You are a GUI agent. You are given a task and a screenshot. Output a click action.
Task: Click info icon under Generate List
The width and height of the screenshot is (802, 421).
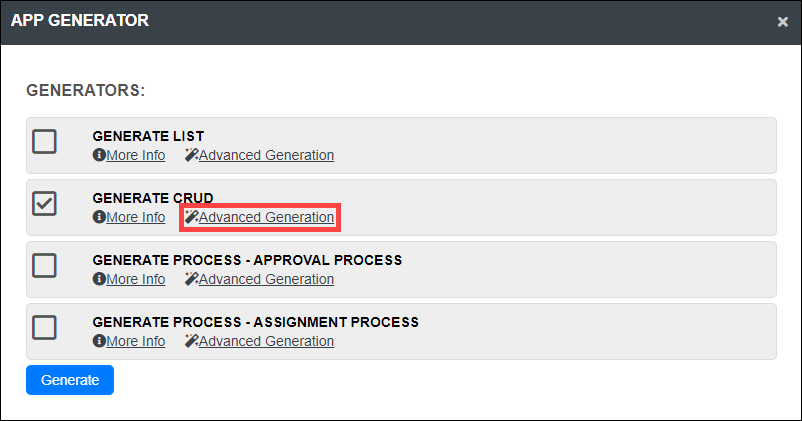pyautogui.click(x=99, y=156)
